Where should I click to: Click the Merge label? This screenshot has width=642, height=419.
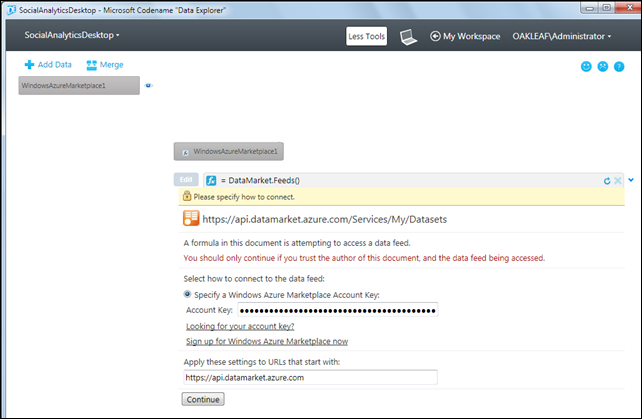click(x=111, y=65)
